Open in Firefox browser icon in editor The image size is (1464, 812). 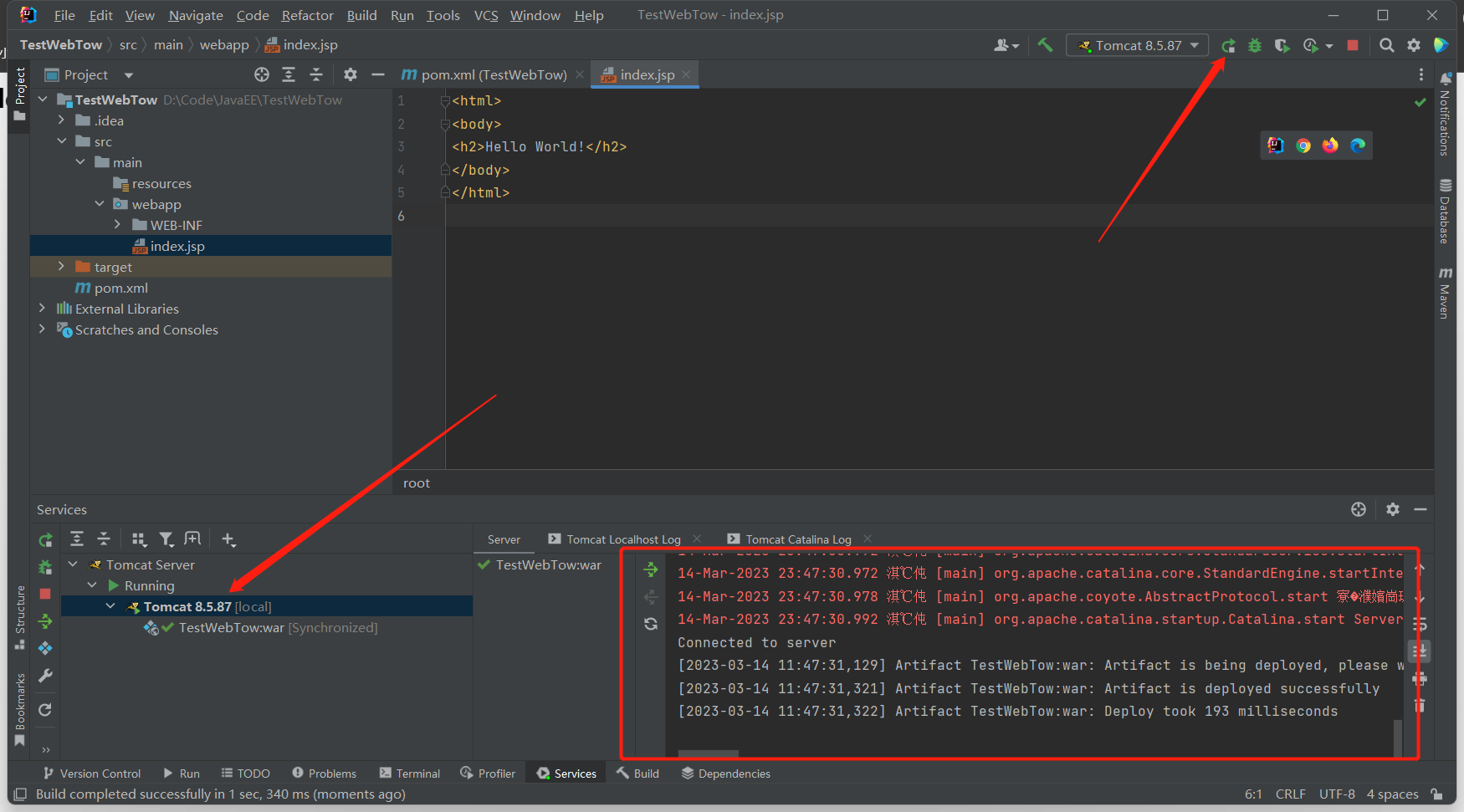(1330, 146)
